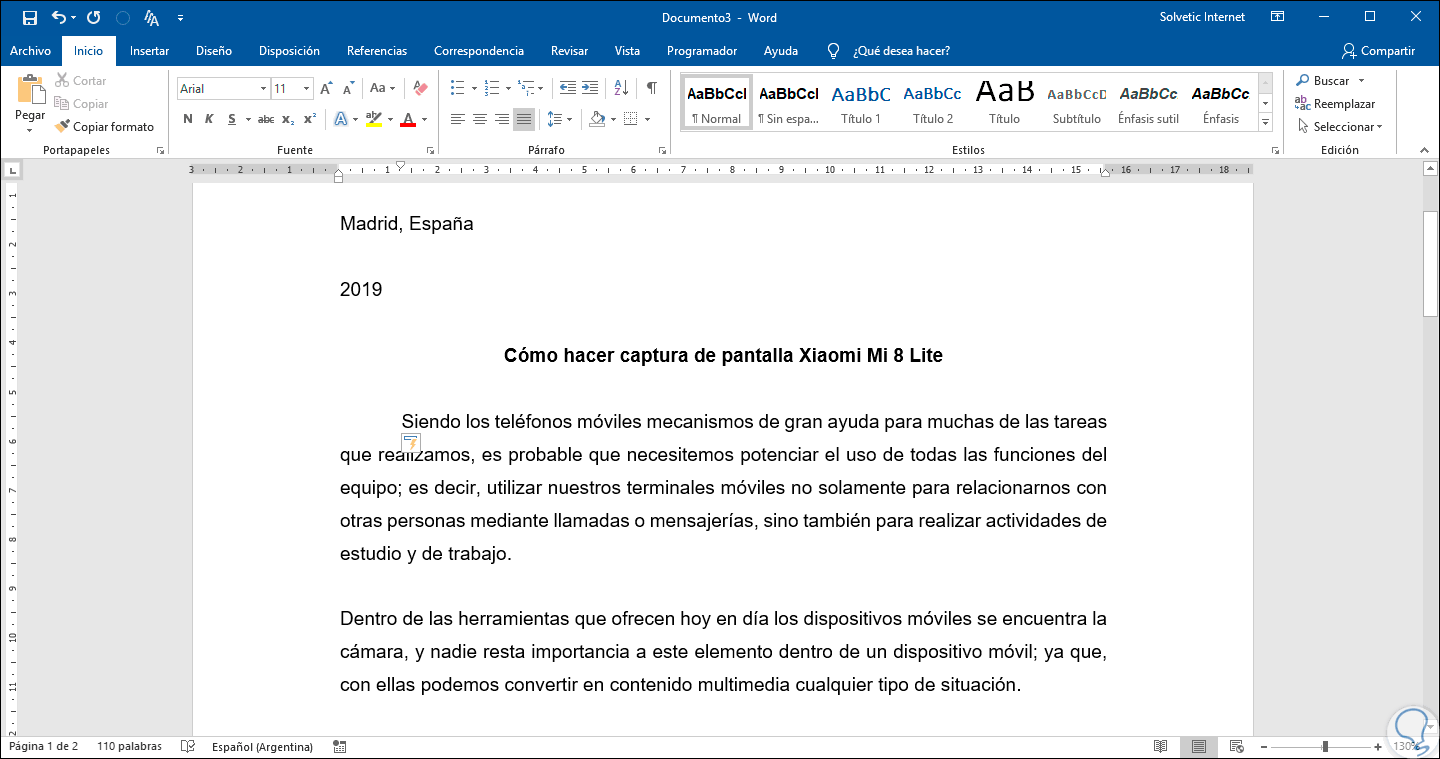Go to the Referencias tab

pyautogui.click(x=377, y=51)
